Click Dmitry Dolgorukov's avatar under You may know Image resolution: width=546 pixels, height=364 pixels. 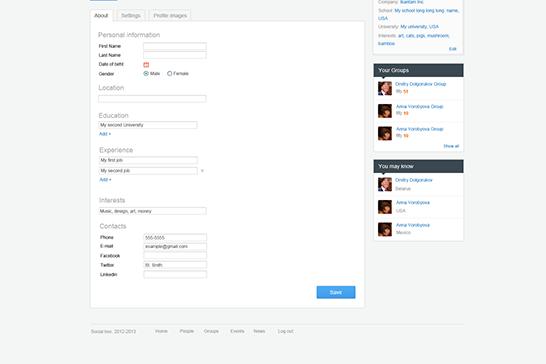point(385,184)
